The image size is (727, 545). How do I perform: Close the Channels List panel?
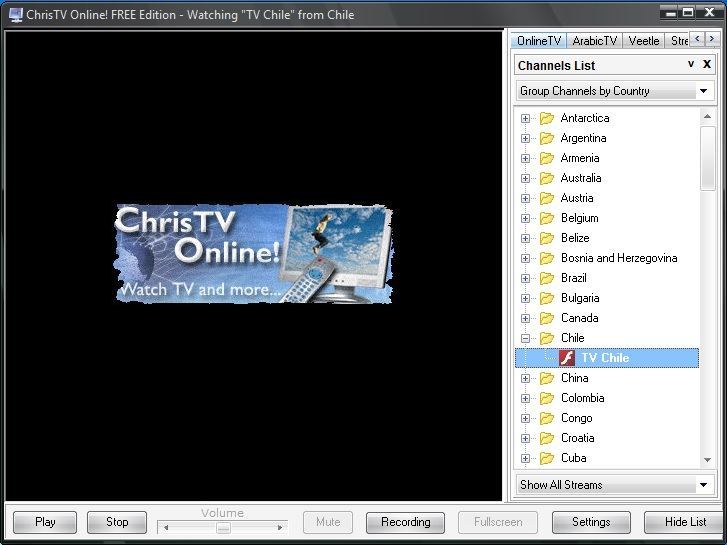(707, 64)
